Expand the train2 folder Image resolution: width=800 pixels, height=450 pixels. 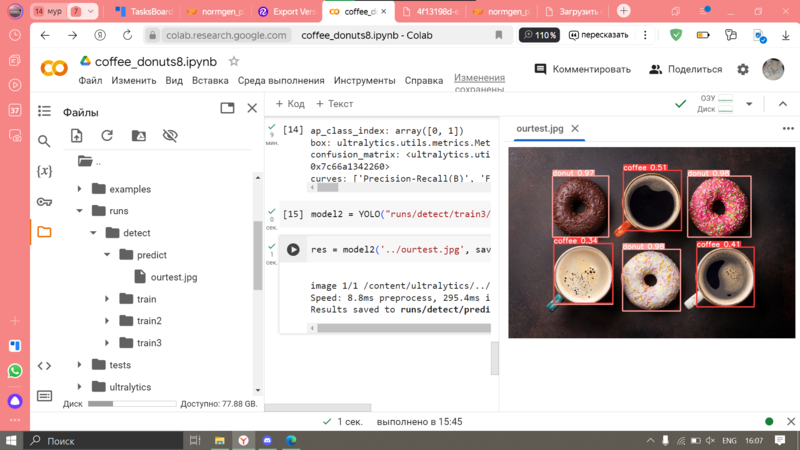click(x=108, y=321)
